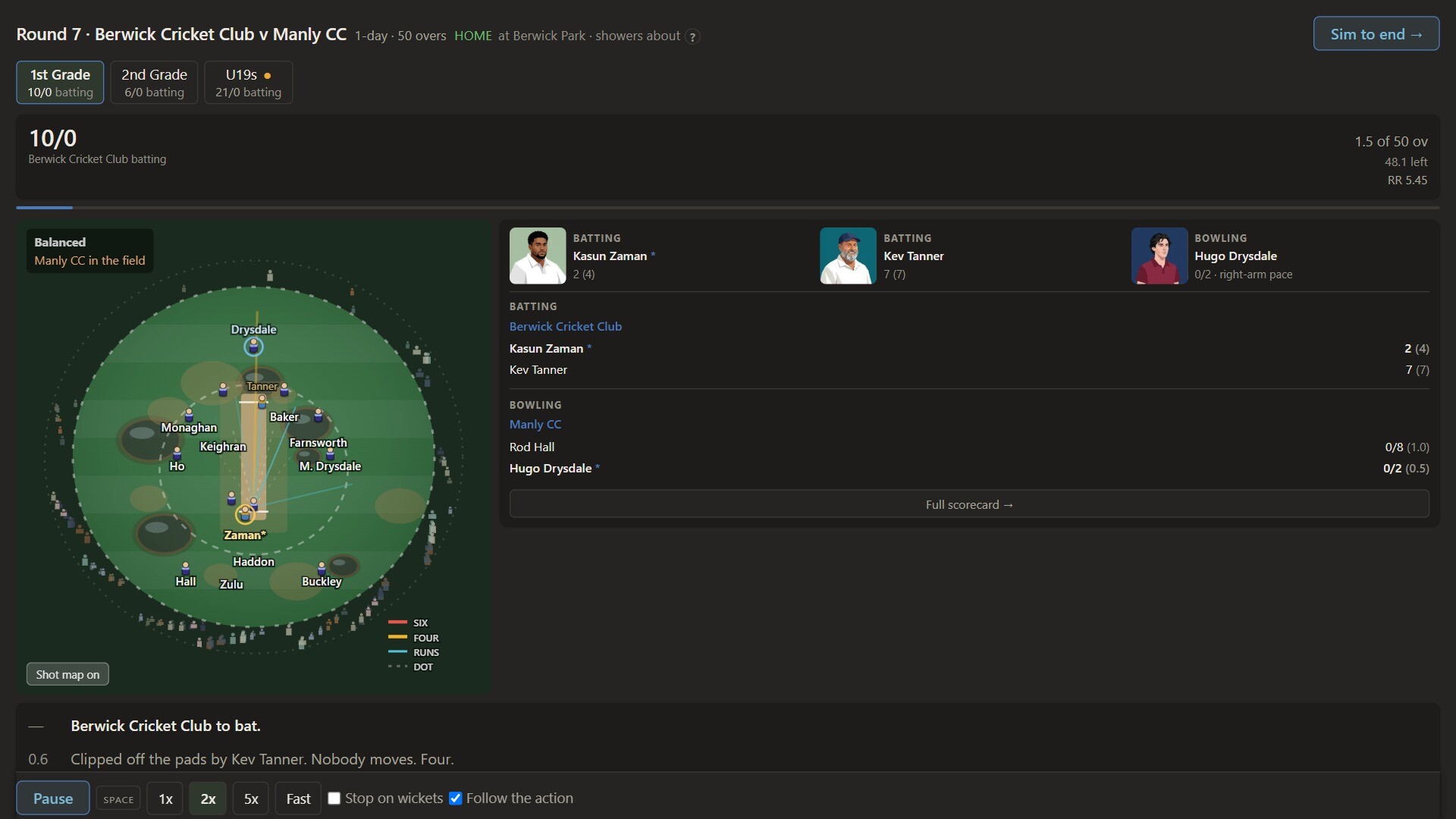This screenshot has width=1456, height=819.
Task: Click Hugo Drysdale's bowling portrait
Action: (1159, 256)
